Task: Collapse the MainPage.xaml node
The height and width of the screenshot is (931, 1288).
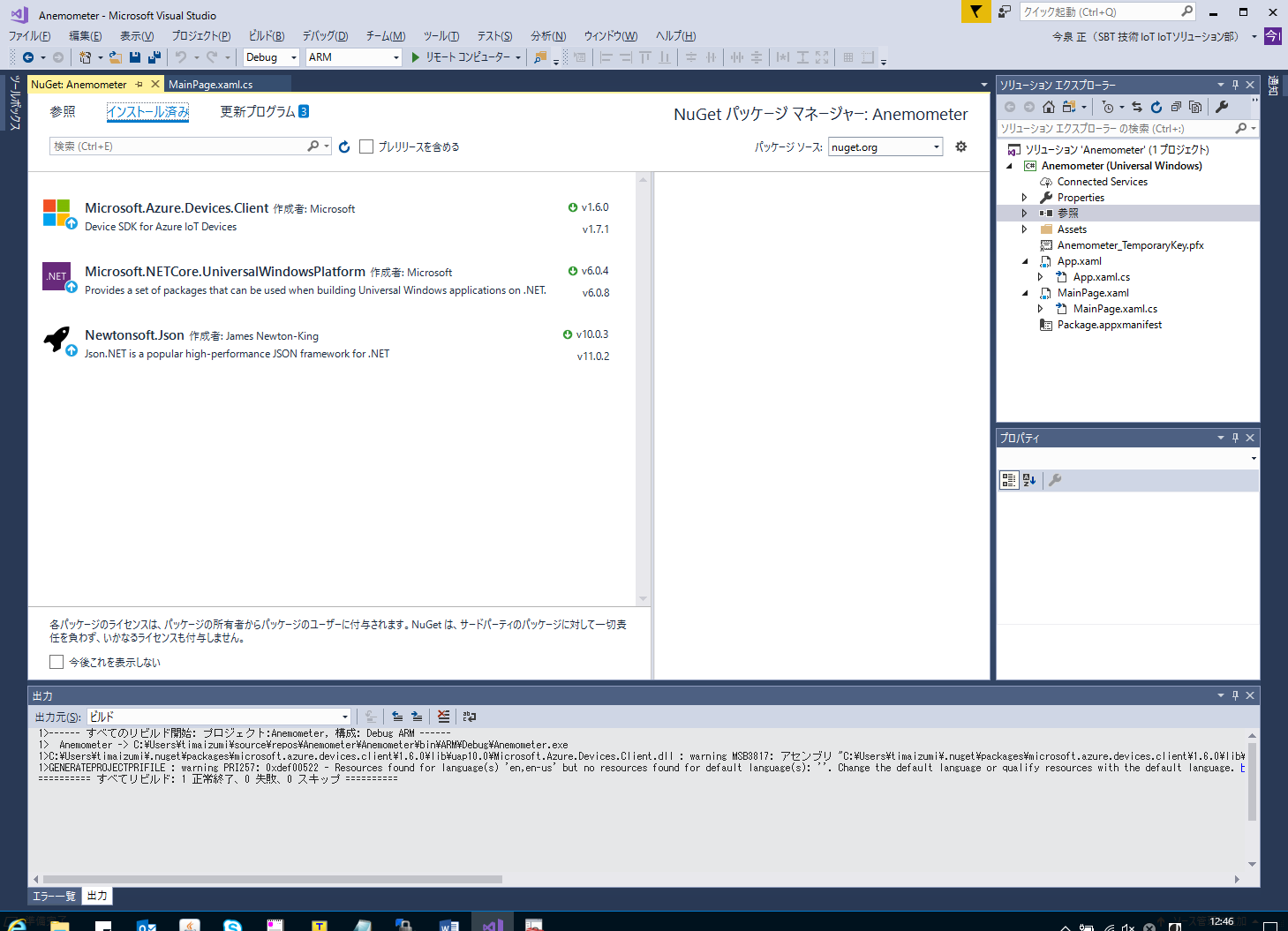Action: [1025, 293]
